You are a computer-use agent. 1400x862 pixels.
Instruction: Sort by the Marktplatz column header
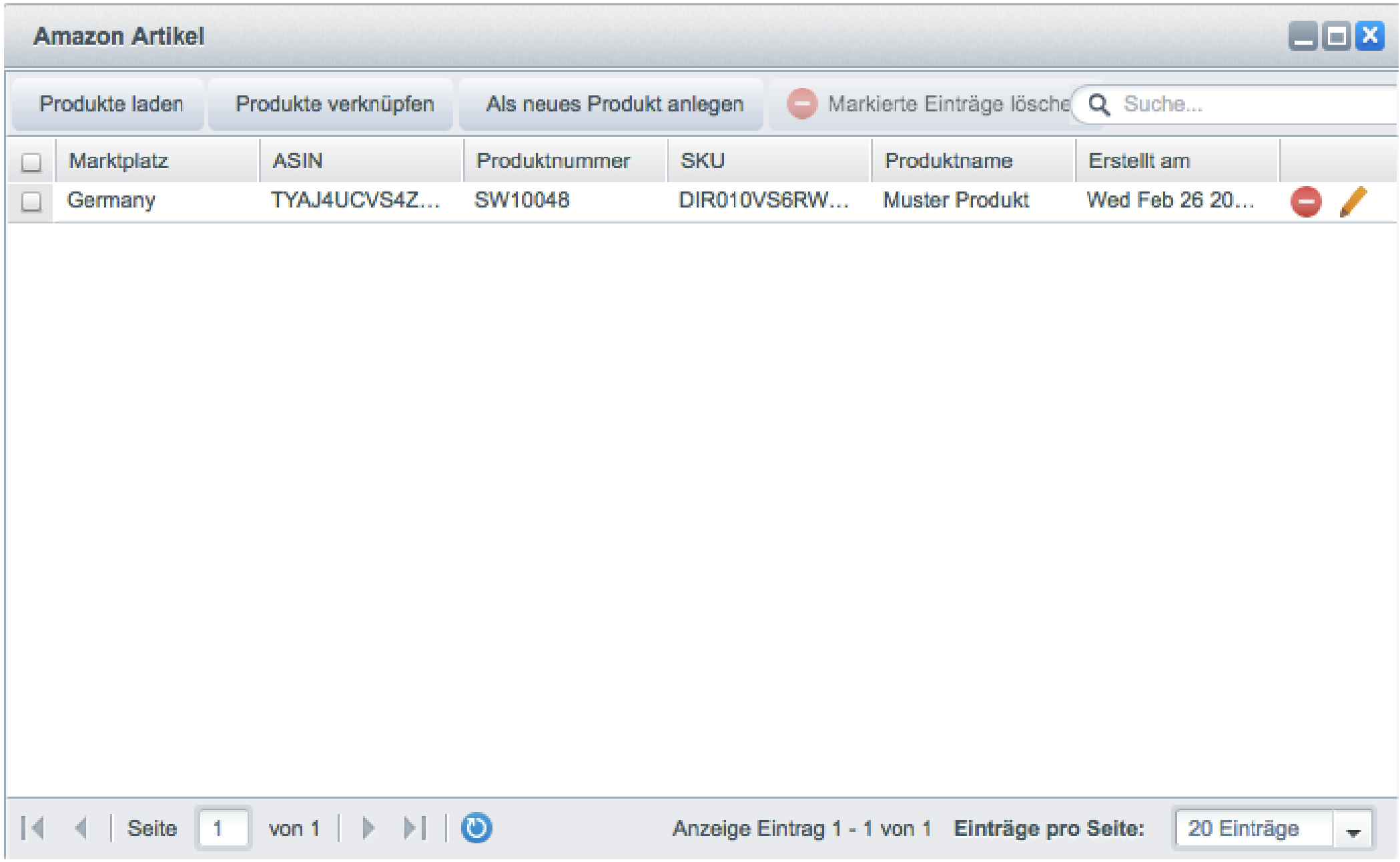[157, 161]
